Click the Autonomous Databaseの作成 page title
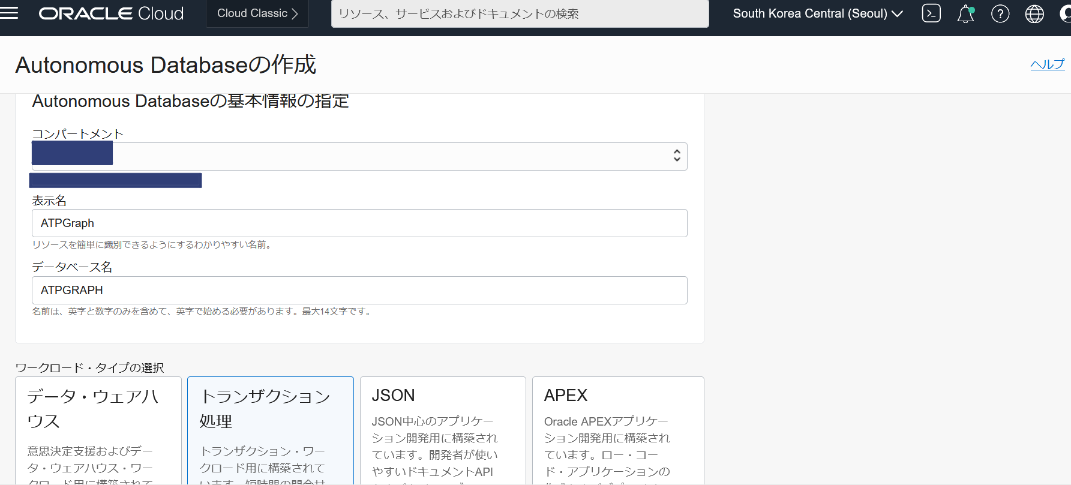 pyautogui.click(x=165, y=65)
